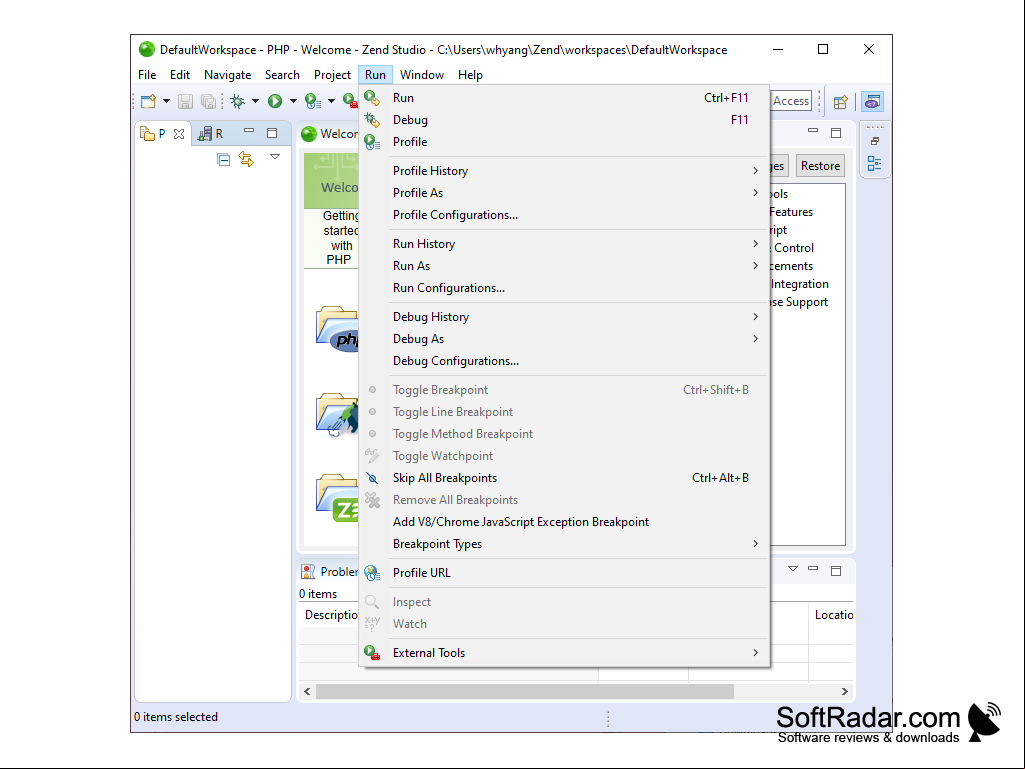Open the New toolbar dropdown arrow

[x=166, y=101]
